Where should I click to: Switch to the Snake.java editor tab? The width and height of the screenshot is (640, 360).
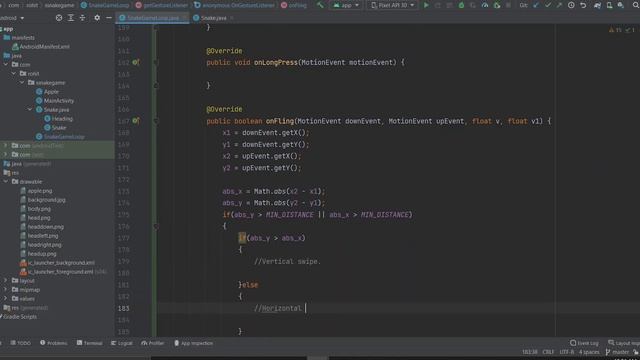pyautogui.click(x=213, y=18)
